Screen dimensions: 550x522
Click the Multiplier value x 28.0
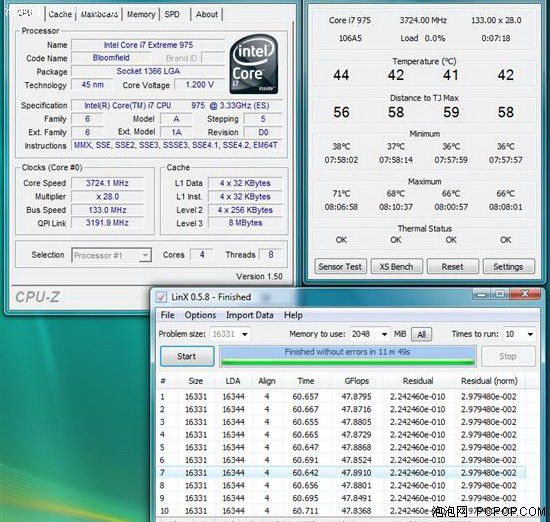(x=107, y=196)
